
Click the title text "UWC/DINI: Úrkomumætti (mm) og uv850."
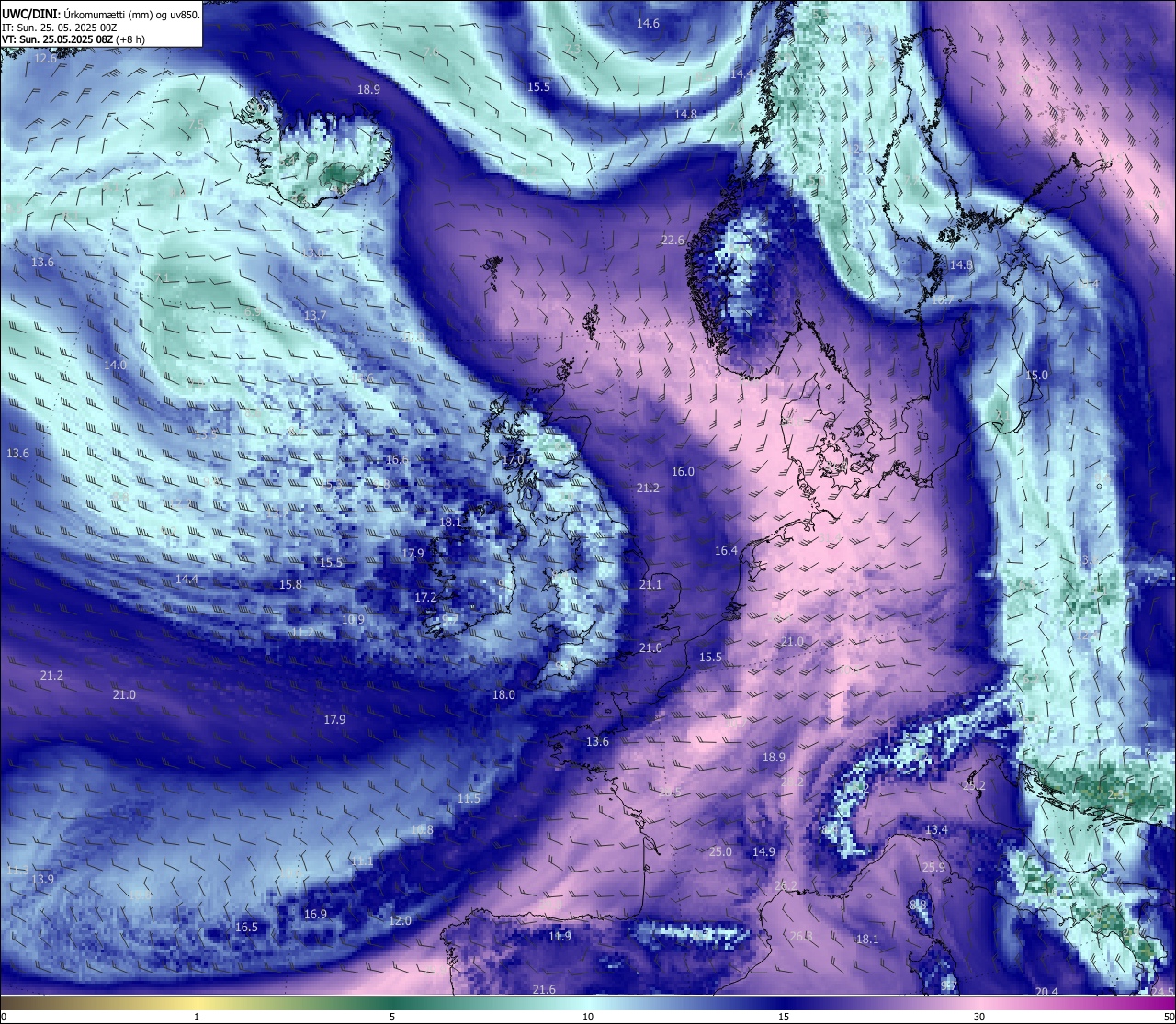[x=101, y=15]
